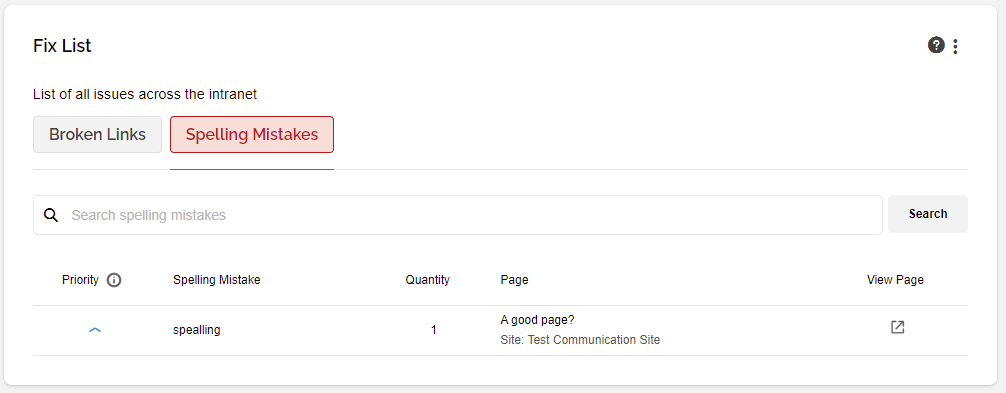Select the Spelling Mistakes tab

click(x=252, y=135)
